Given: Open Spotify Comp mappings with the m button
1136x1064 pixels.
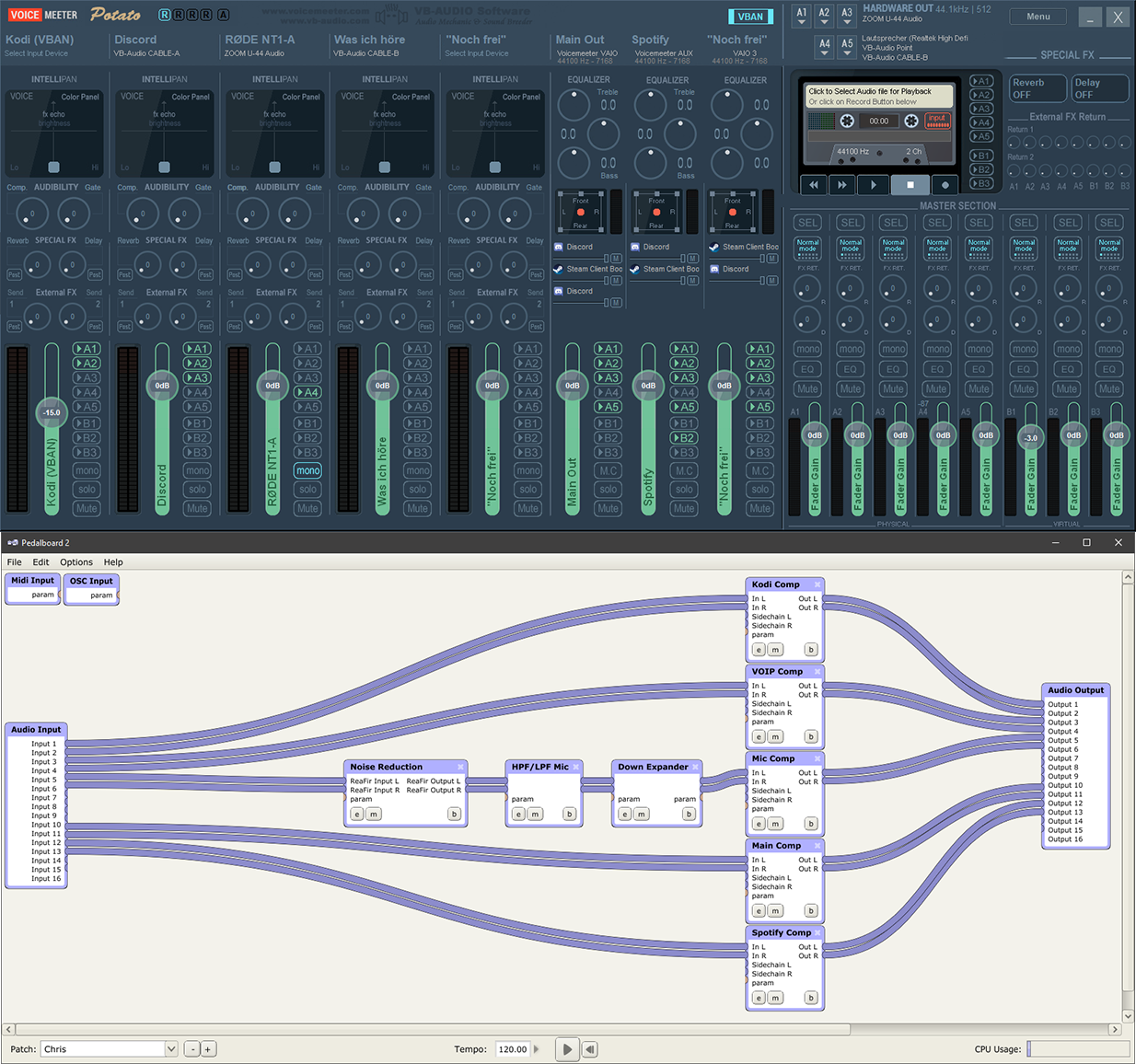Looking at the screenshot, I should click(x=775, y=998).
